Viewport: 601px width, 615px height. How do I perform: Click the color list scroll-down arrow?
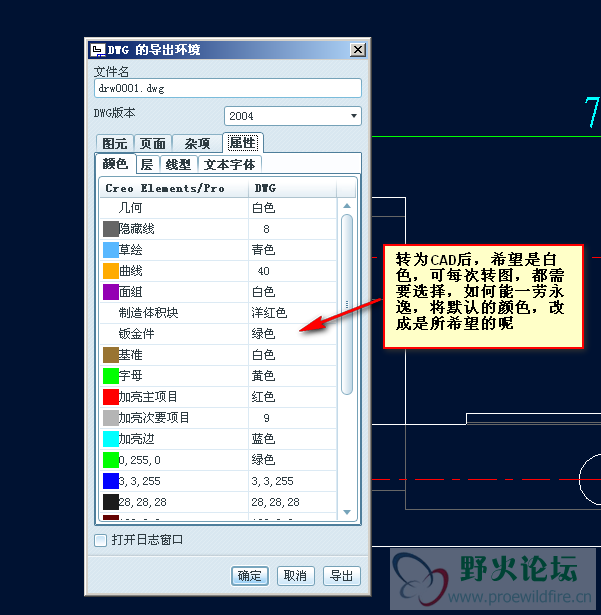347,512
